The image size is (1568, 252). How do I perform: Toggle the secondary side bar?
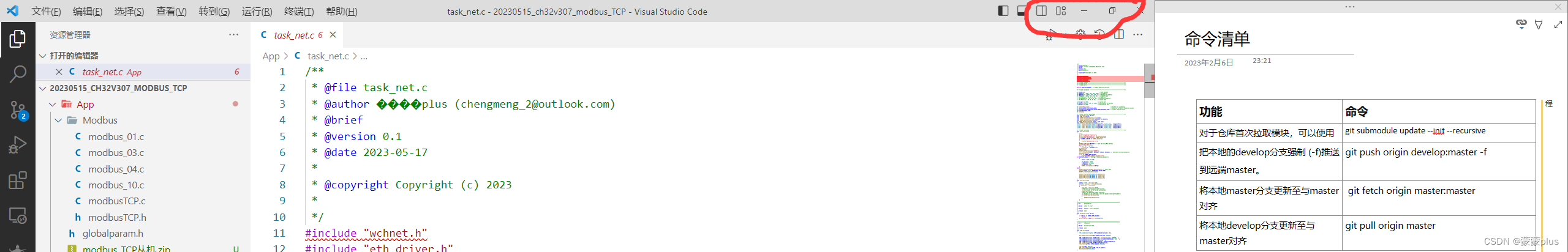1041,11
